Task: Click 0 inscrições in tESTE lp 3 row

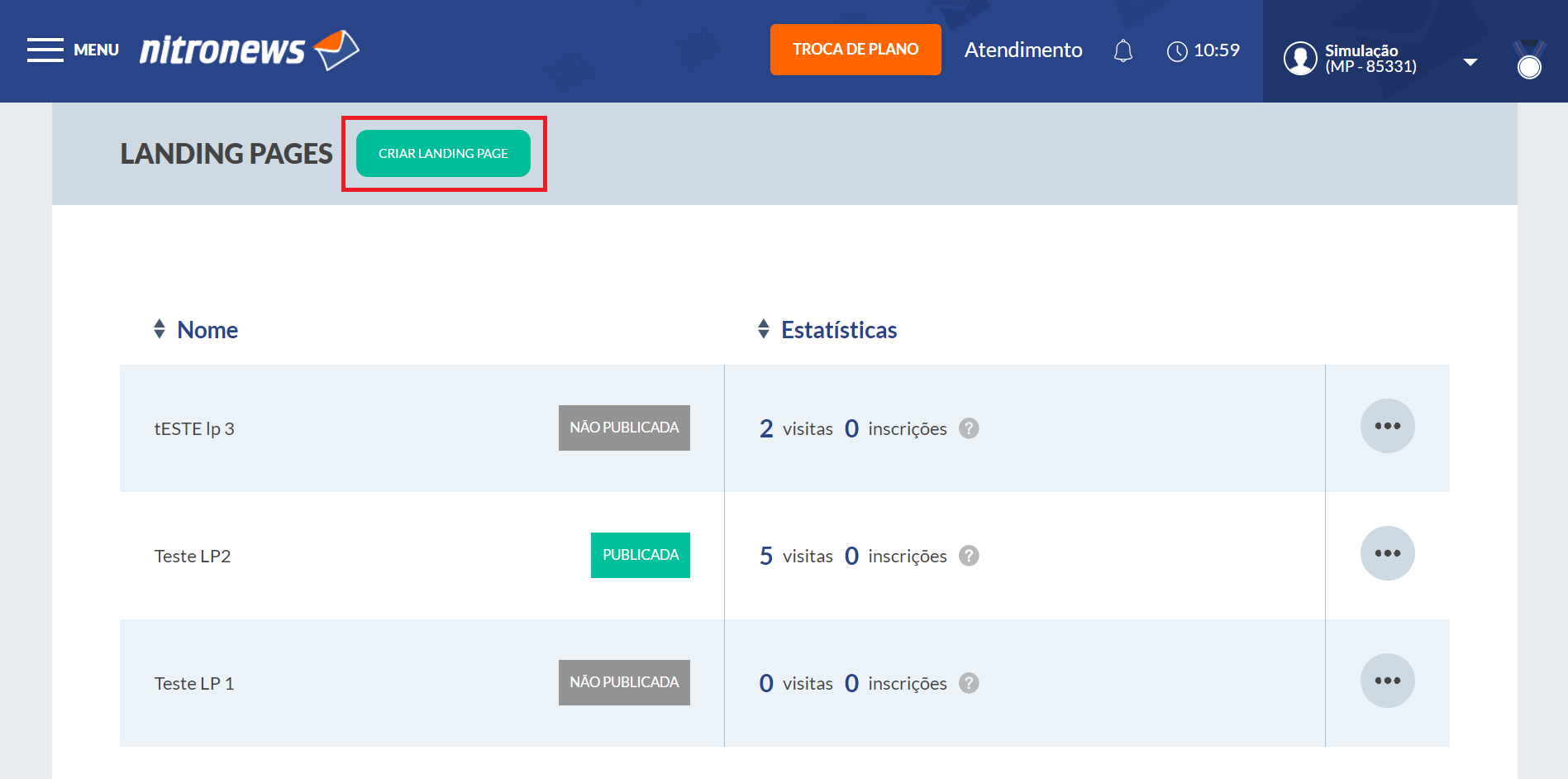Action: [x=896, y=428]
